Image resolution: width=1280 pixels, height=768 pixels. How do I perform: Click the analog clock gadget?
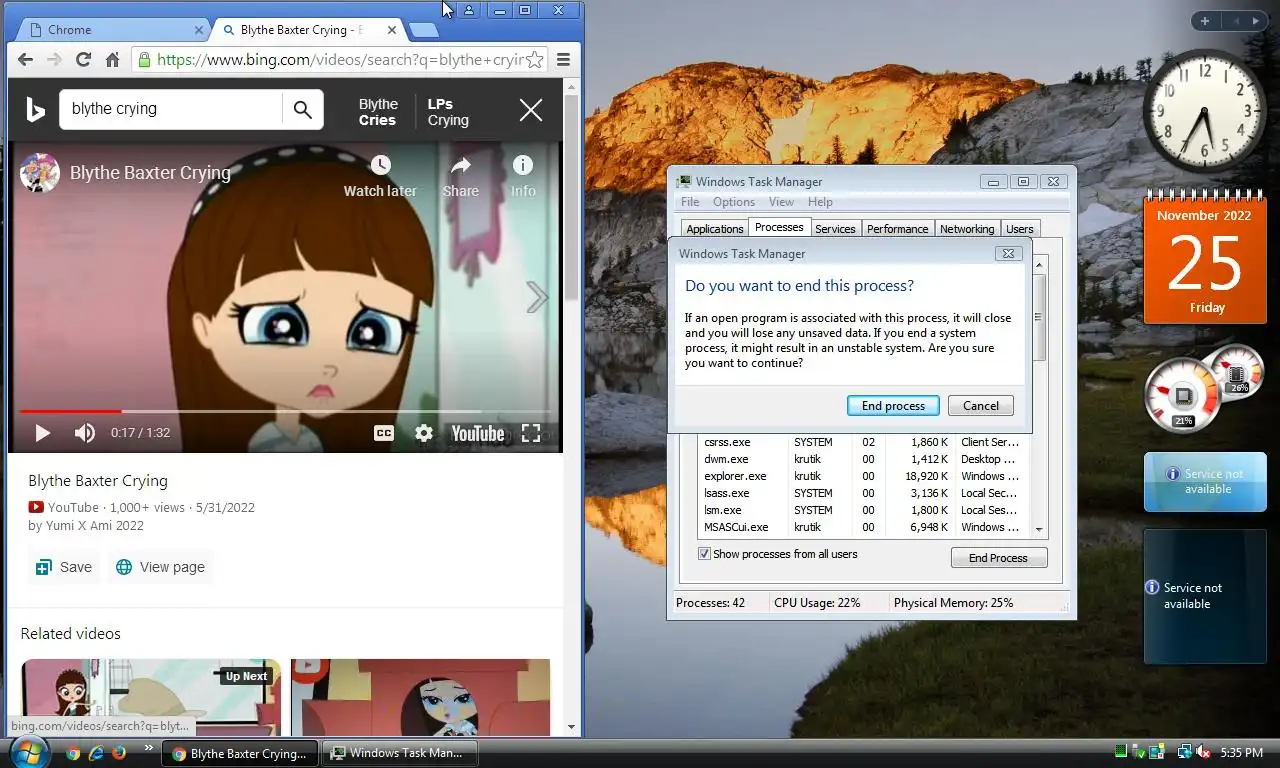point(1203,111)
